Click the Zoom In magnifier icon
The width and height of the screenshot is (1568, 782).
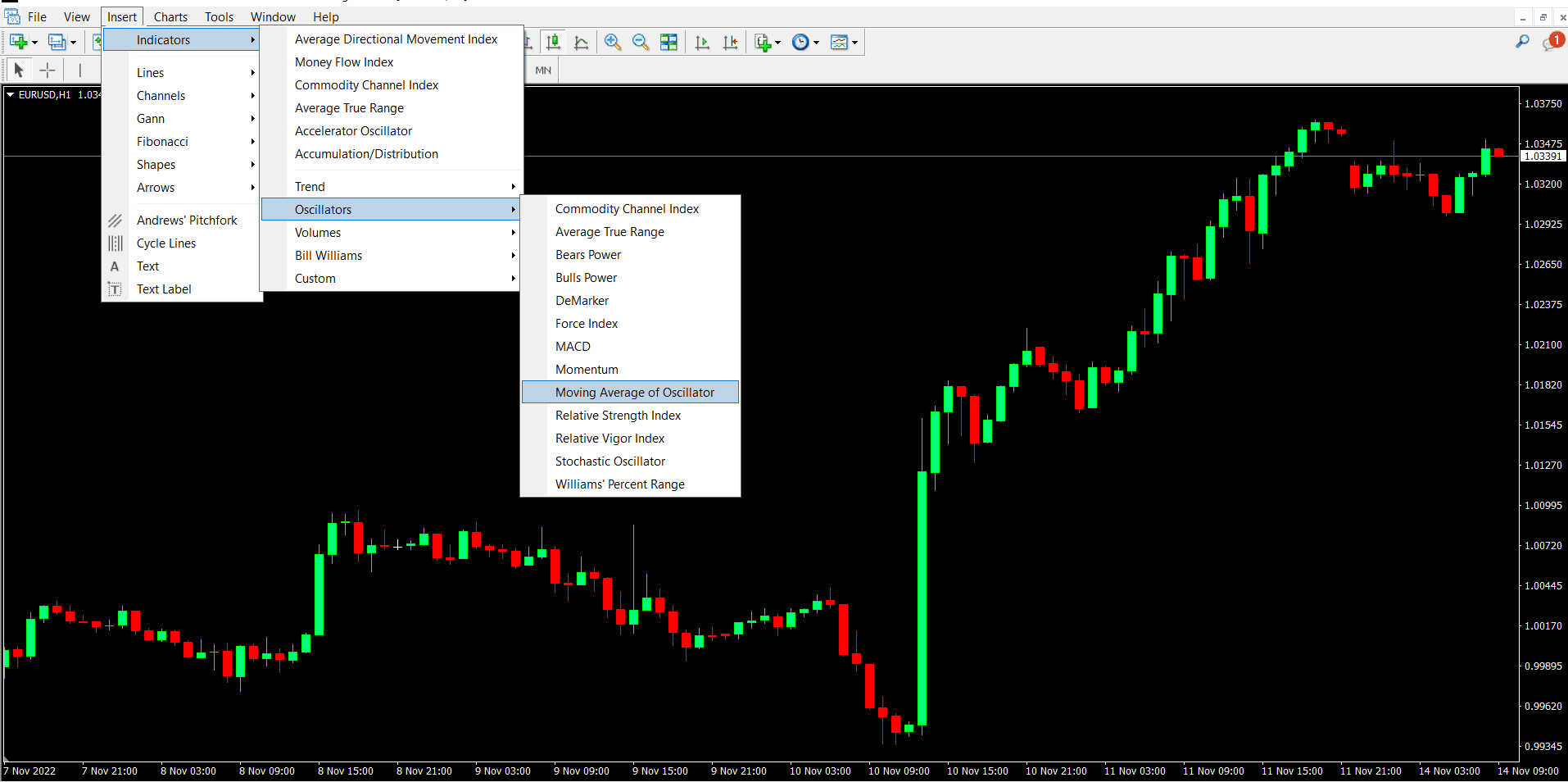click(612, 42)
